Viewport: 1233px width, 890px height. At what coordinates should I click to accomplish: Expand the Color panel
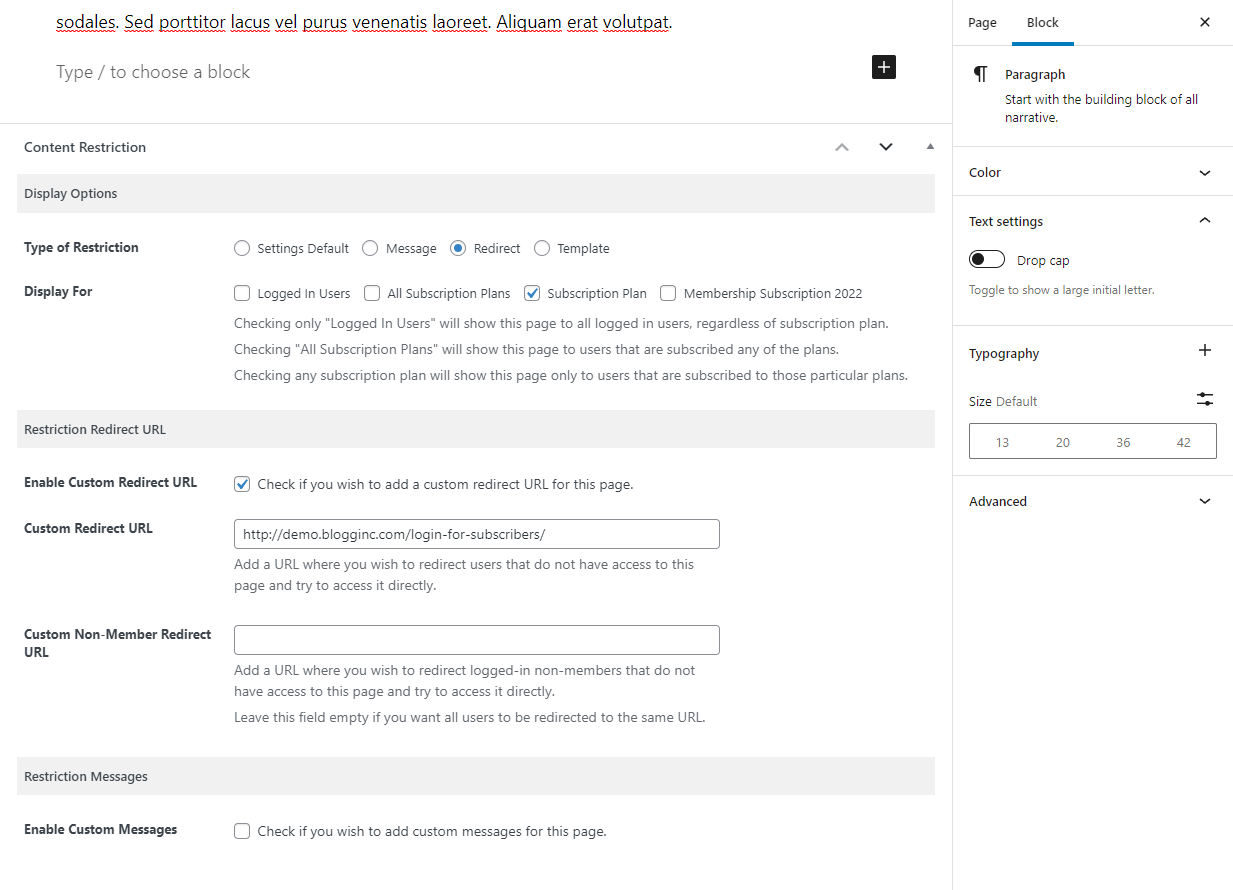[x=1092, y=172]
